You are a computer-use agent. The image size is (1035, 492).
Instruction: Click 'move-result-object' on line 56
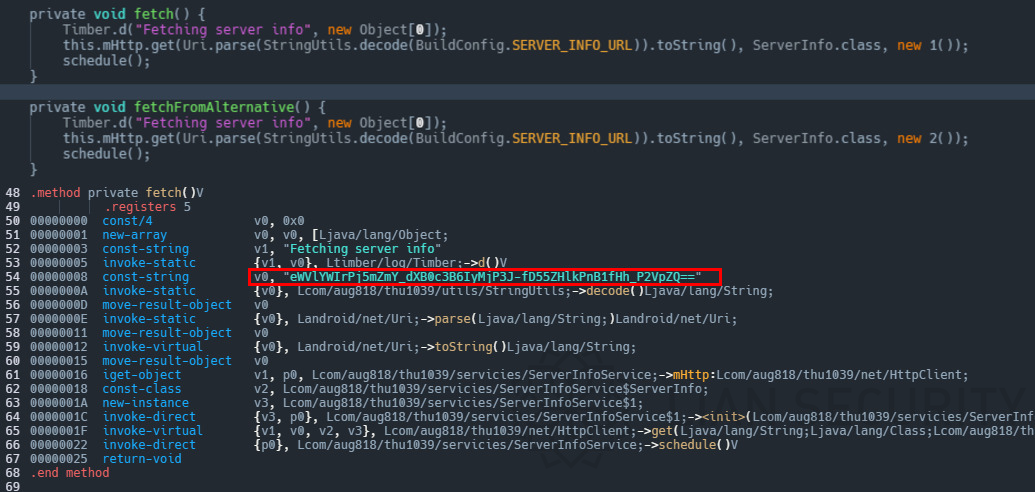(x=167, y=305)
